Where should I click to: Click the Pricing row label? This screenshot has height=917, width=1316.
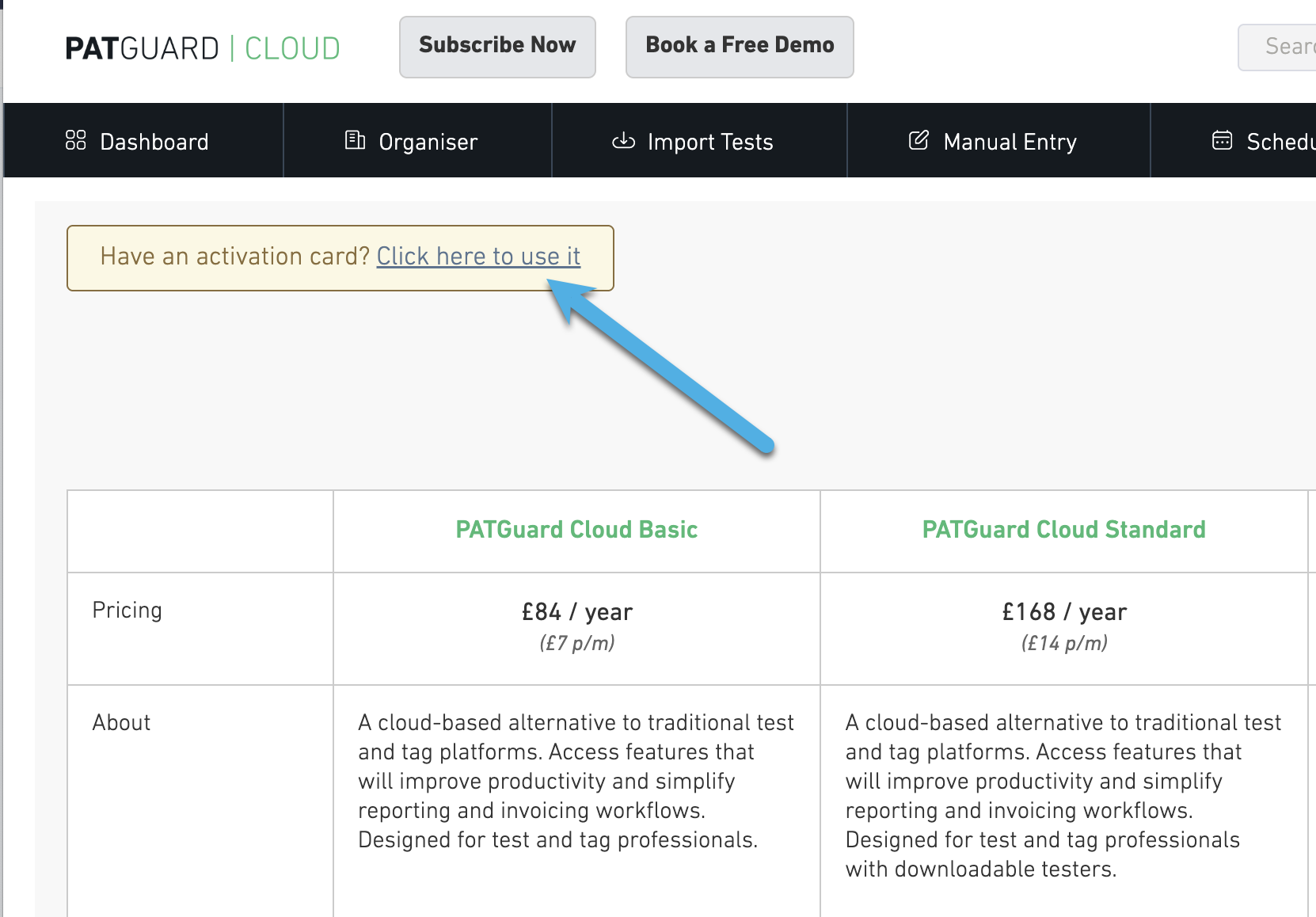coord(127,610)
